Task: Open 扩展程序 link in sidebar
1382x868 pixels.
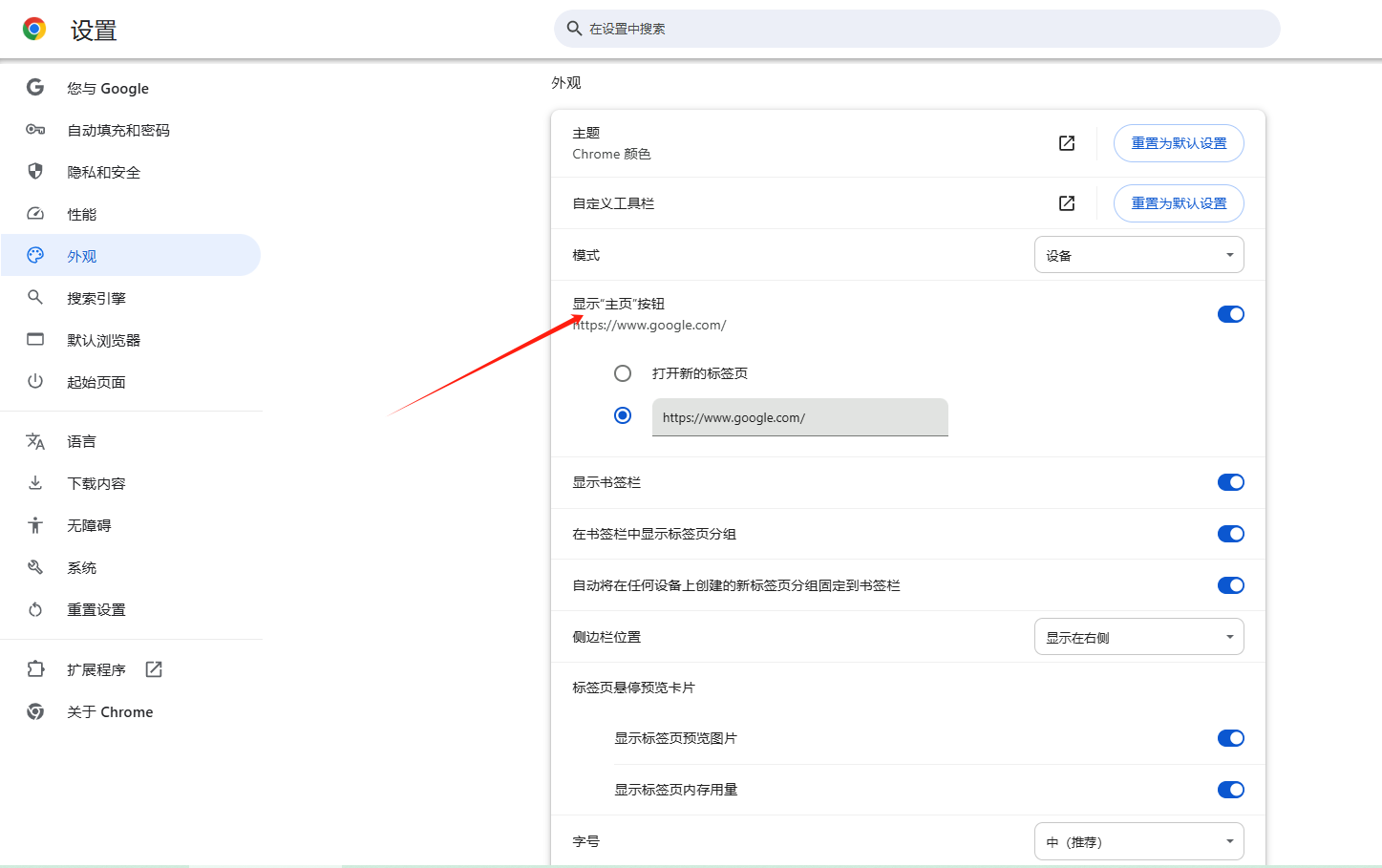Action: pyautogui.click(x=130, y=669)
